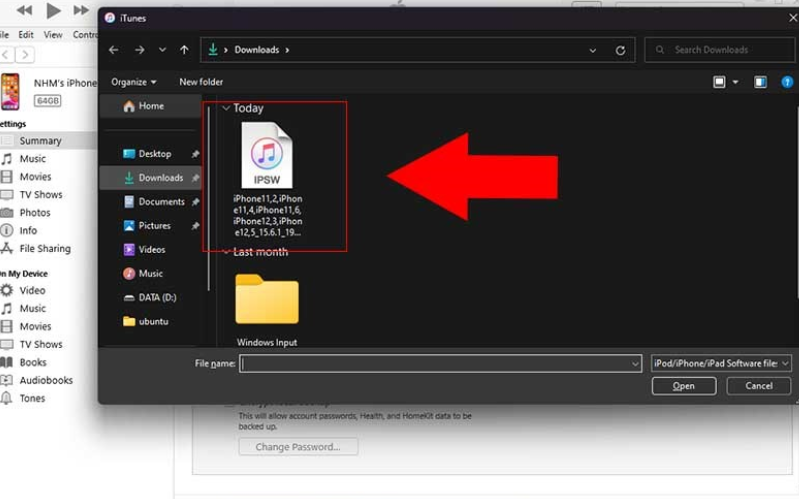799x499 pixels.
Task: Refresh the Downloads folder listing
Action: pyautogui.click(x=621, y=50)
